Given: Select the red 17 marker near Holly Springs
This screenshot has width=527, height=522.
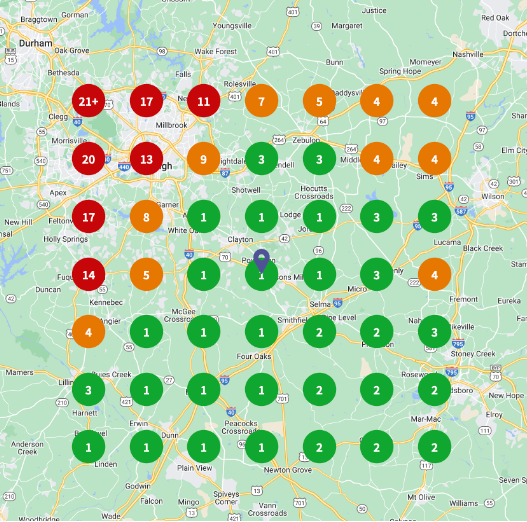Looking at the screenshot, I should point(88,217).
